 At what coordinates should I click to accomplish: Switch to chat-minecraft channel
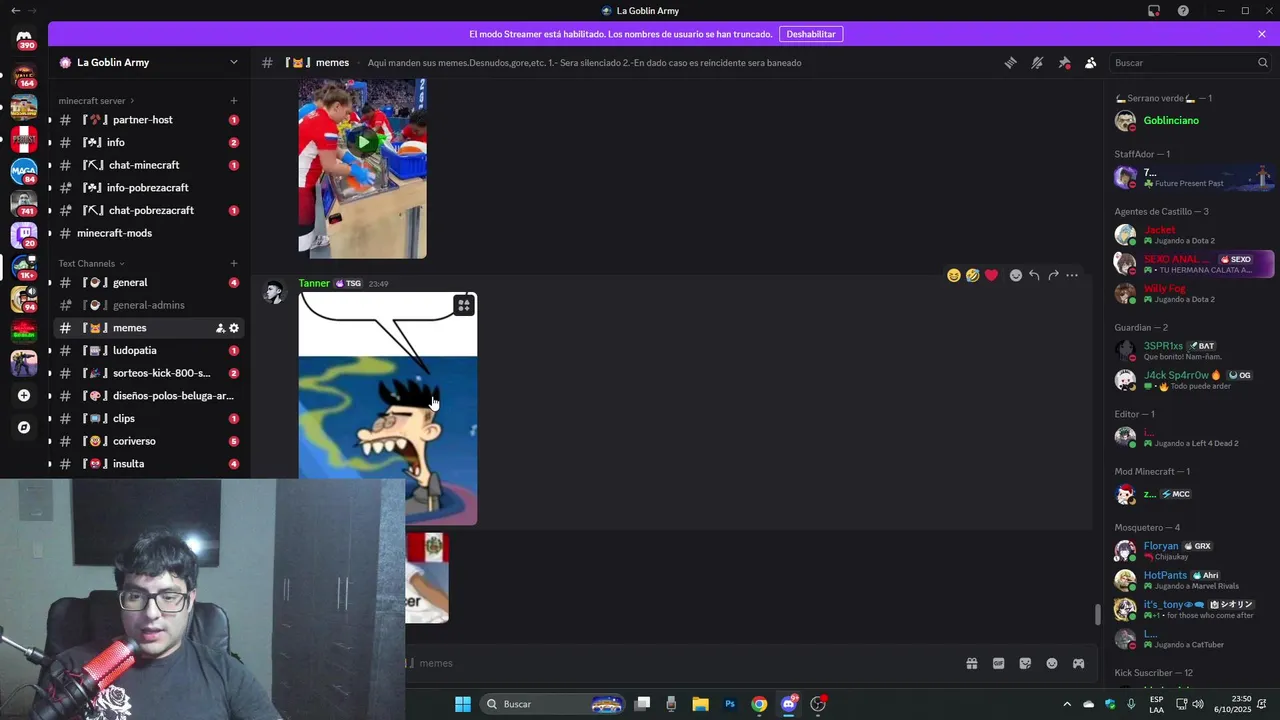[148, 165]
